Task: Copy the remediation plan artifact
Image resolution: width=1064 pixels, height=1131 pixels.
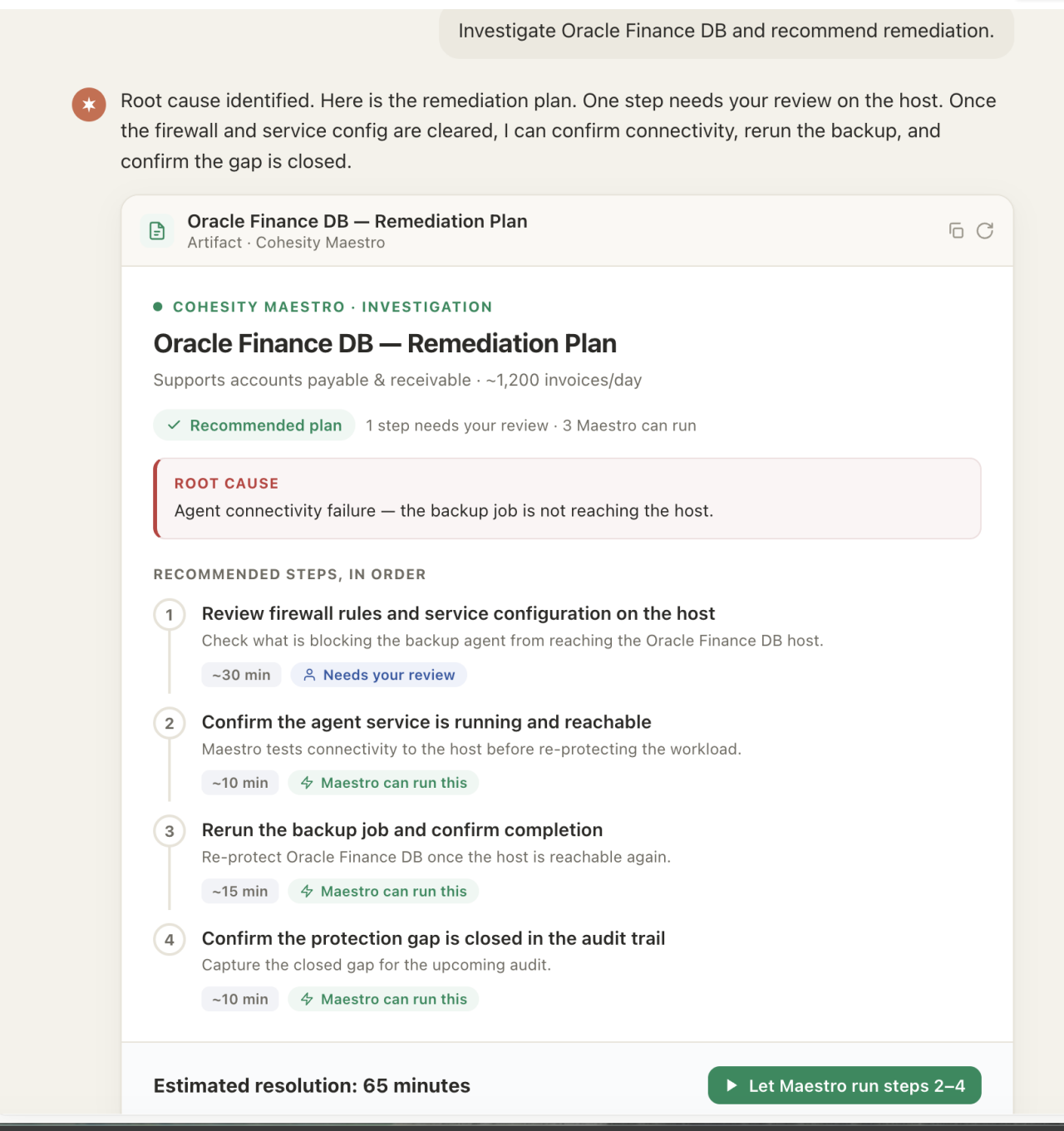Action: tap(956, 231)
